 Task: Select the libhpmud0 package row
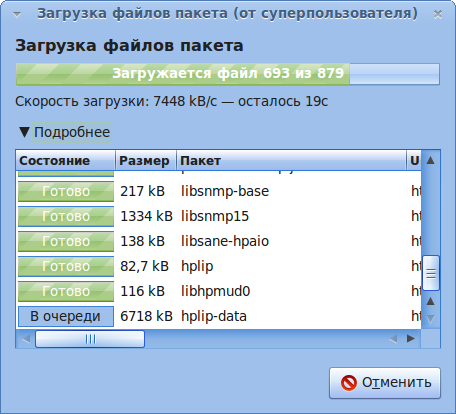point(219,291)
